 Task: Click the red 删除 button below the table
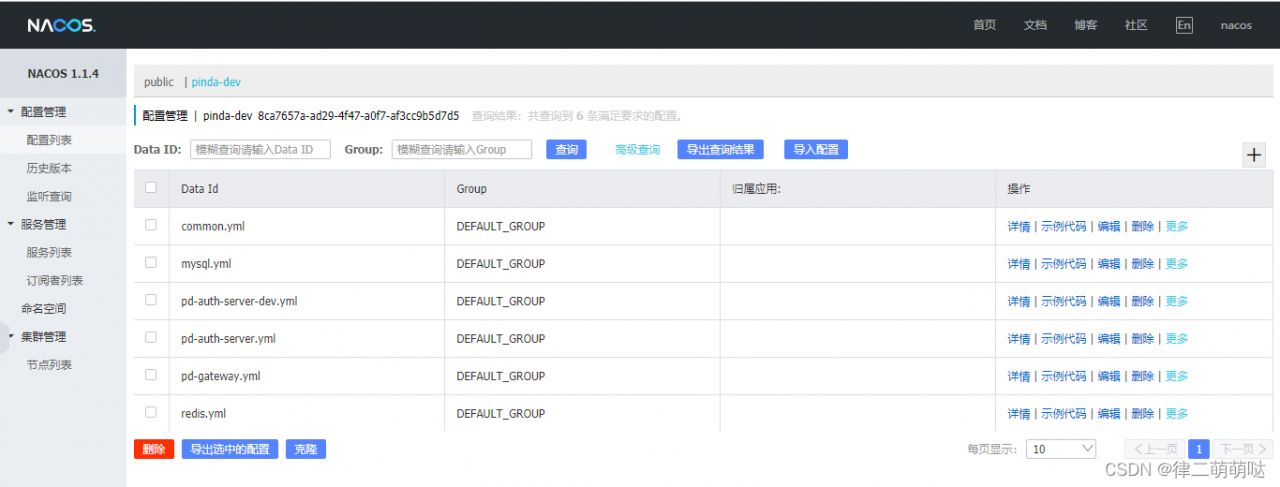pyautogui.click(x=154, y=449)
